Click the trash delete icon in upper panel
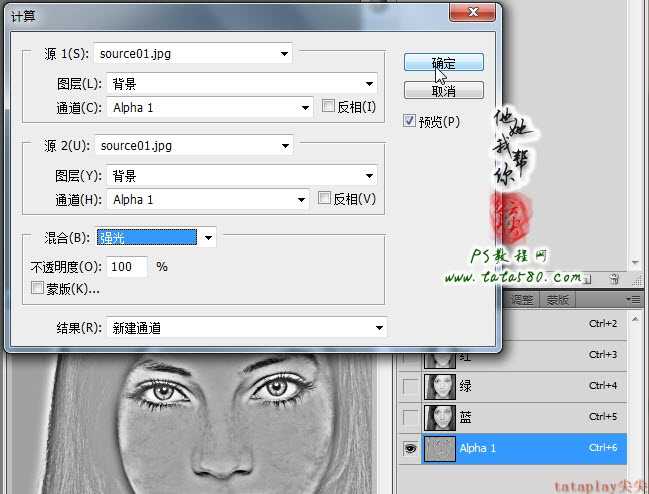Viewport: 649px width, 494px height. click(x=614, y=278)
